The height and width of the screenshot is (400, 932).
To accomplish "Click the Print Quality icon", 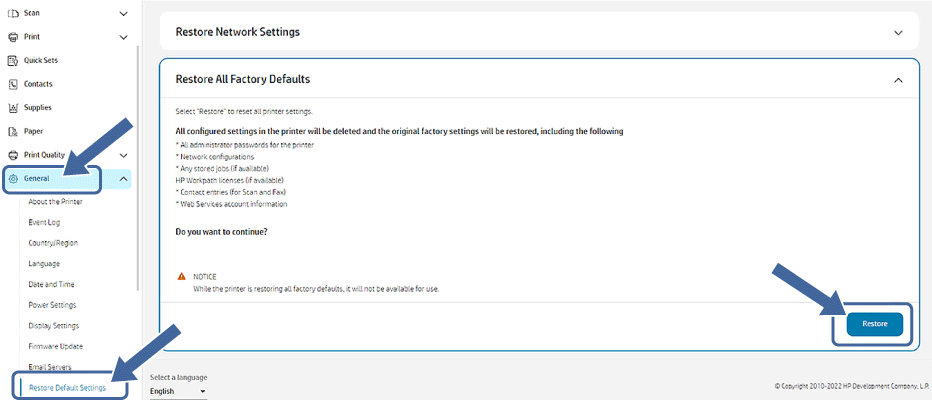I will click(13, 156).
